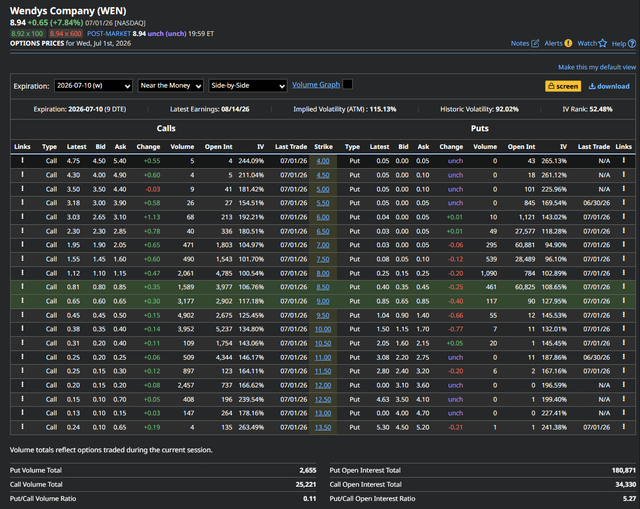640x509 pixels.
Task: Click the calls Latest column header
Action: point(77,147)
